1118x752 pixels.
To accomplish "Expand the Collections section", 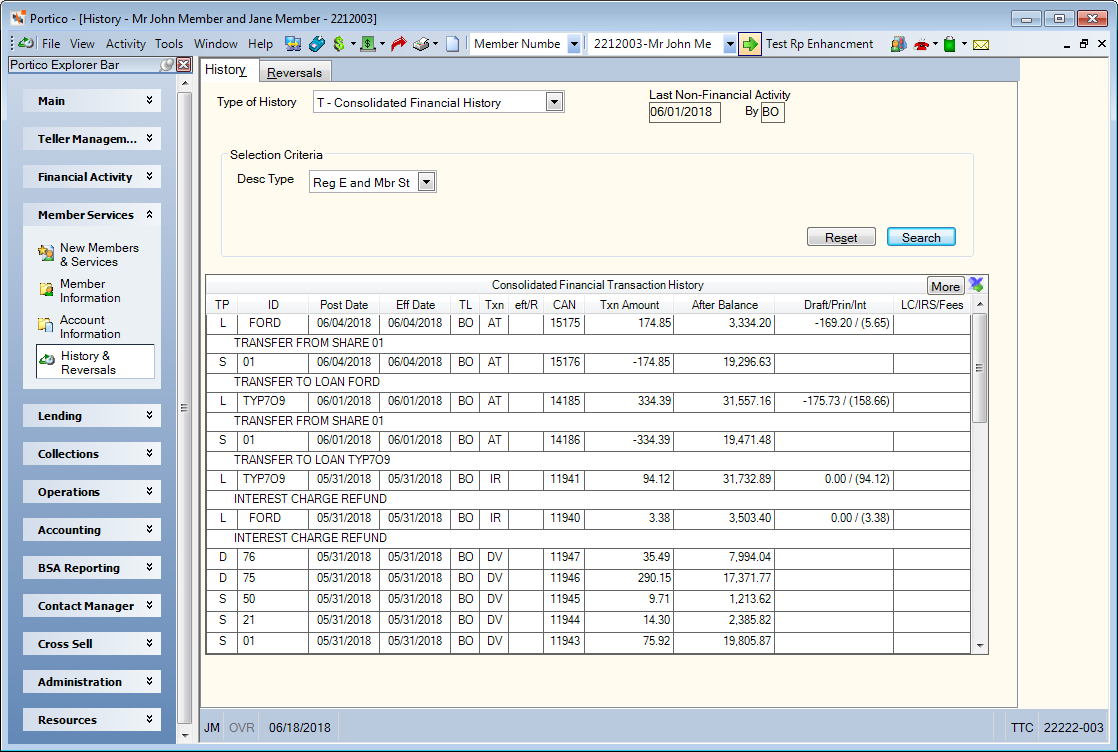I will [91, 453].
